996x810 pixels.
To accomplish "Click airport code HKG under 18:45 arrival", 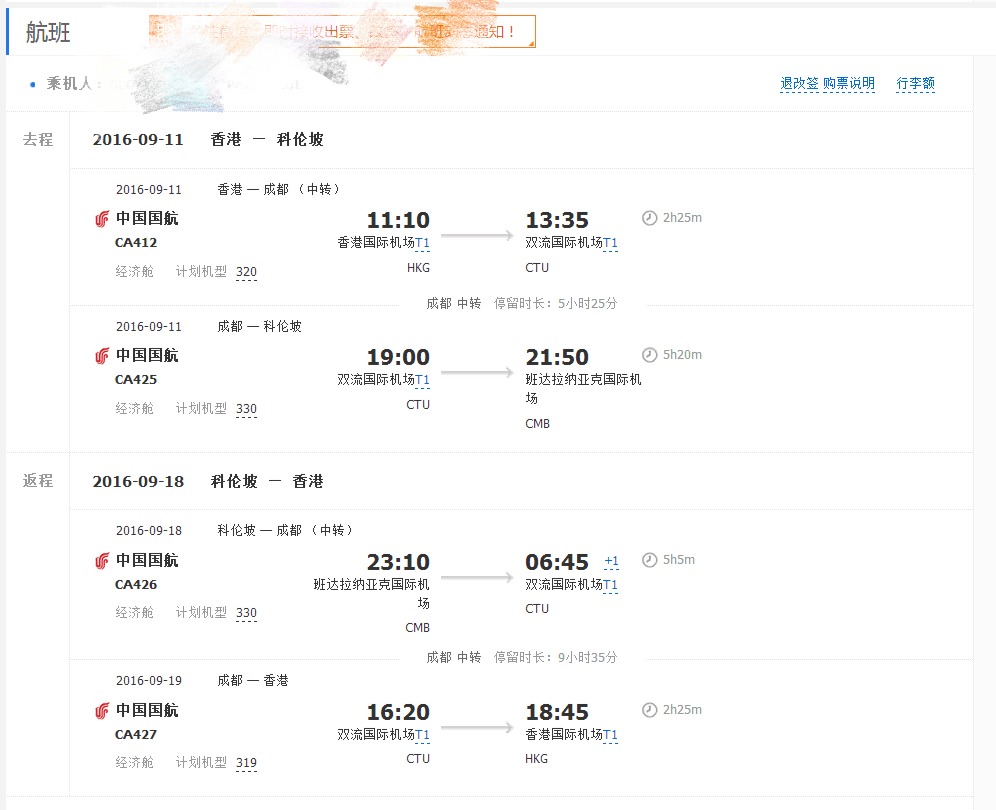I will (537, 759).
